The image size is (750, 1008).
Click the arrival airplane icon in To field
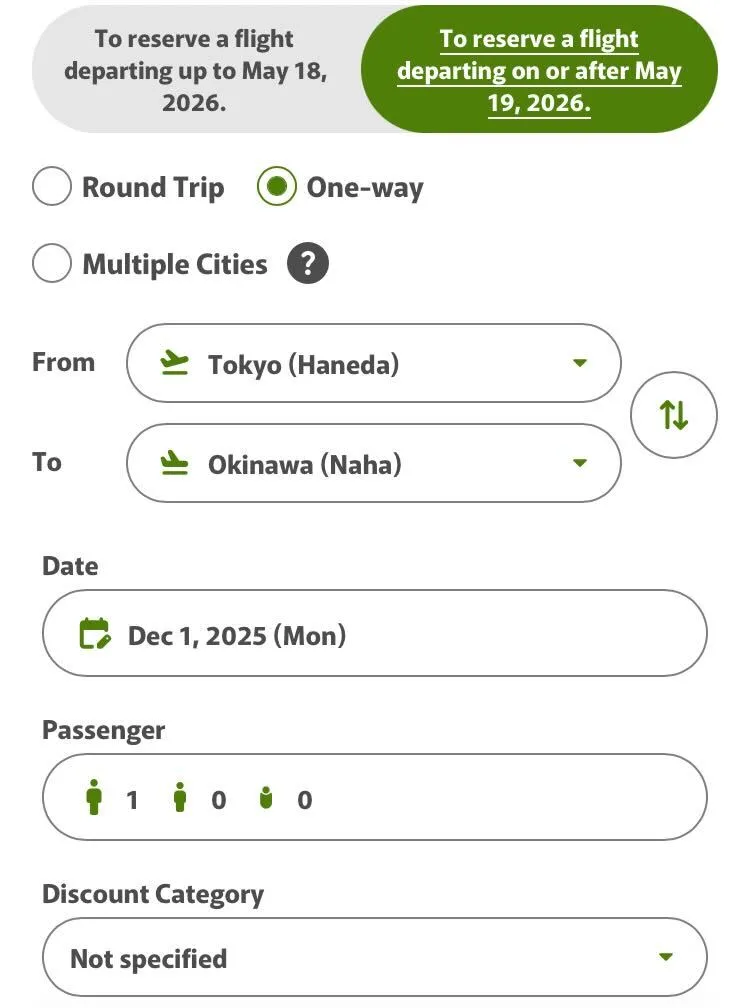pos(174,464)
